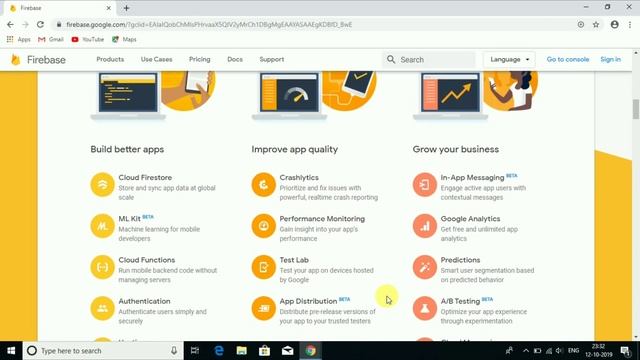Image resolution: width=640 pixels, height=360 pixels.
Task: Open File Explorer from the taskbar
Action: pyautogui.click(x=242, y=351)
